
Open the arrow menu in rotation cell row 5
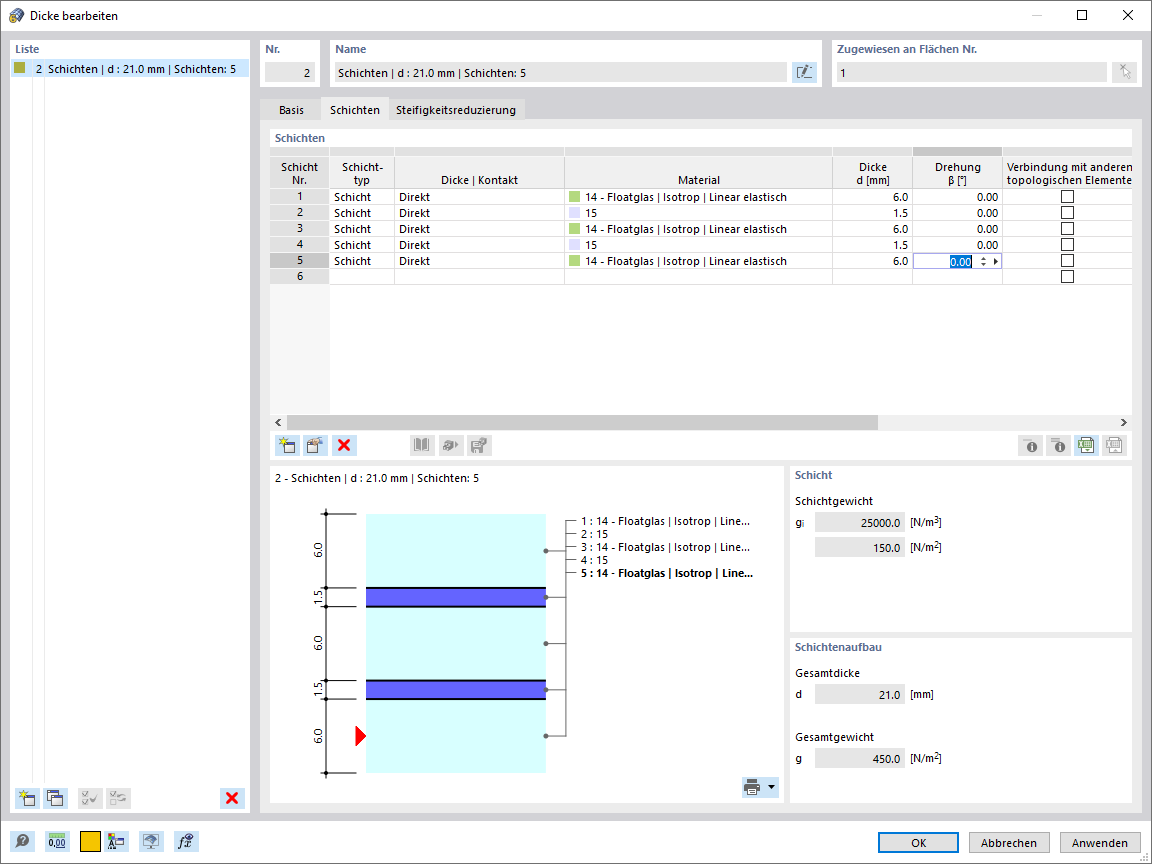[996, 262]
